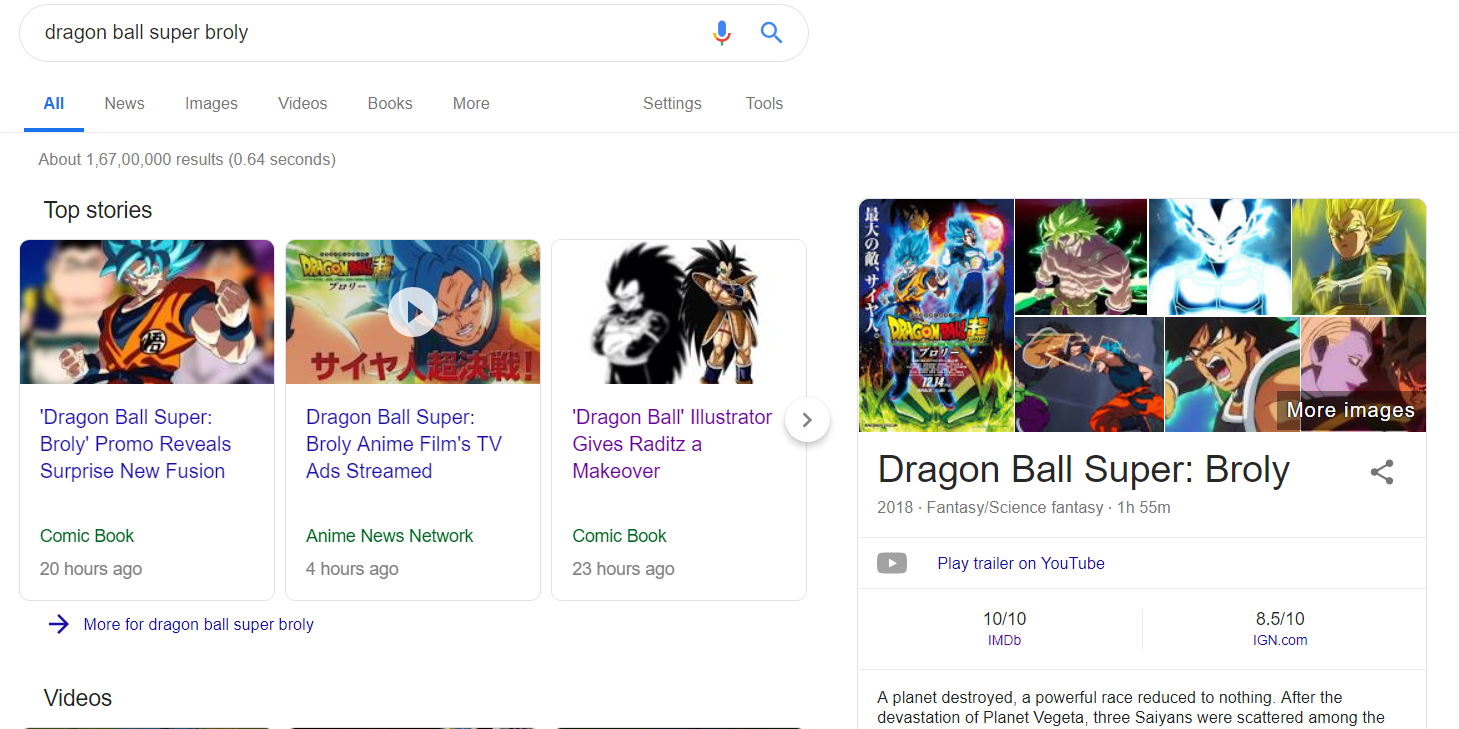Screen dimensions: 1459x729
Task: Open 'Promo Reveals Surprise New Fusion' story
Action: tap(135, 444)
